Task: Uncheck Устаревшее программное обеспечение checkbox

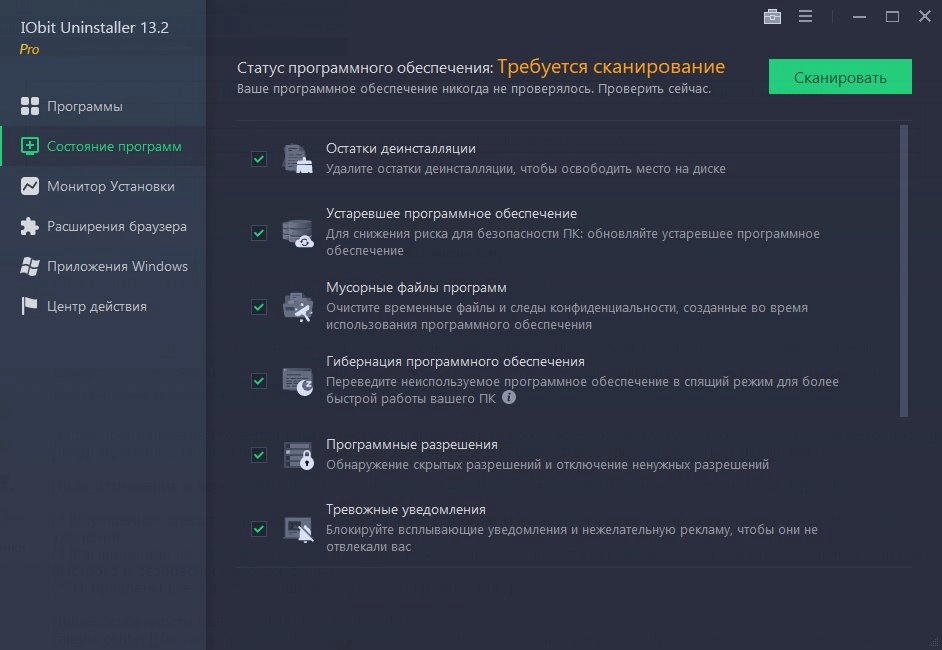Action: pos(259,233)
